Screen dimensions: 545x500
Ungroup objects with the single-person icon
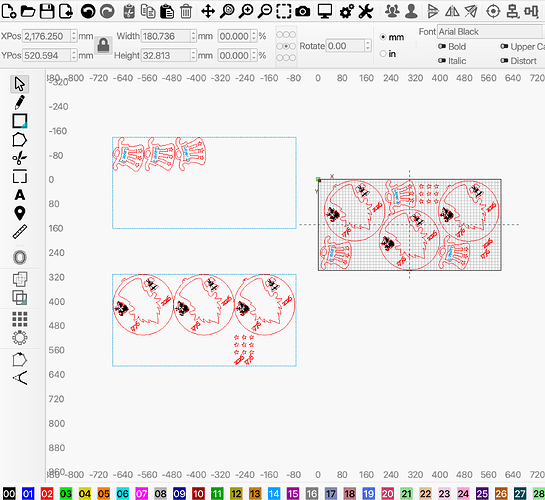(x=411, y=11)
